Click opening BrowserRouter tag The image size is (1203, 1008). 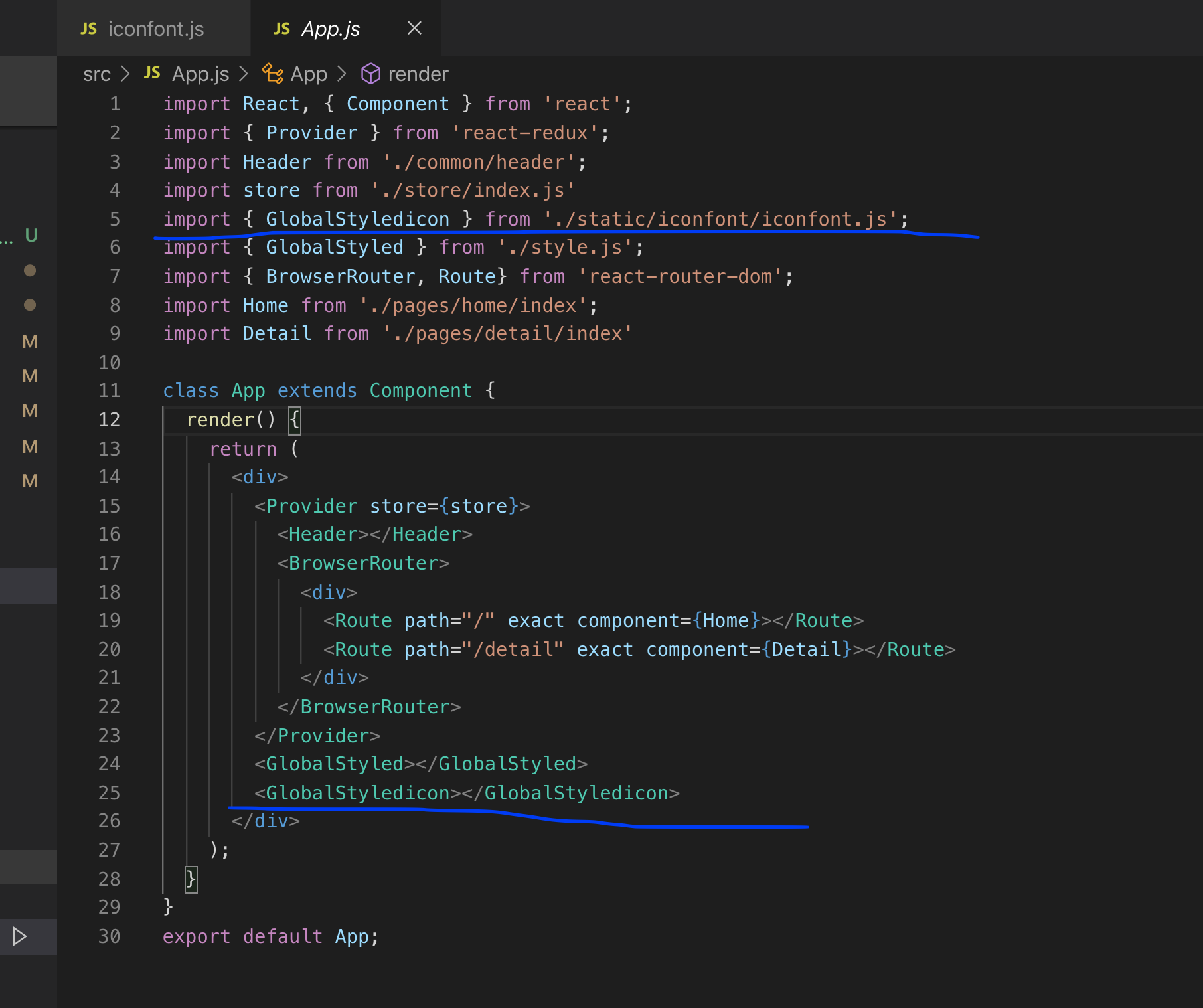364,563
